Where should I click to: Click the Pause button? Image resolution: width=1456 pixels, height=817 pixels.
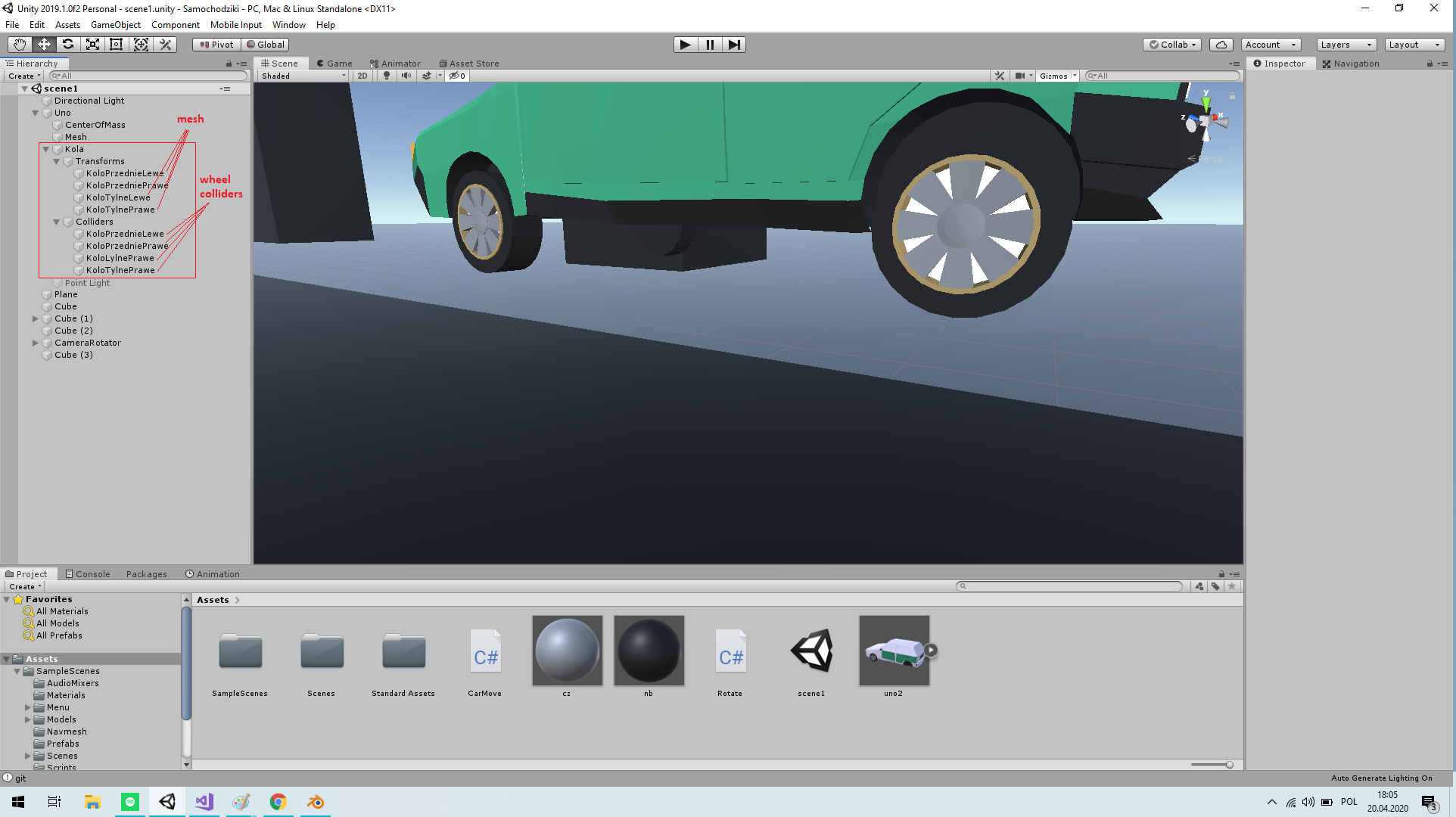710,45
